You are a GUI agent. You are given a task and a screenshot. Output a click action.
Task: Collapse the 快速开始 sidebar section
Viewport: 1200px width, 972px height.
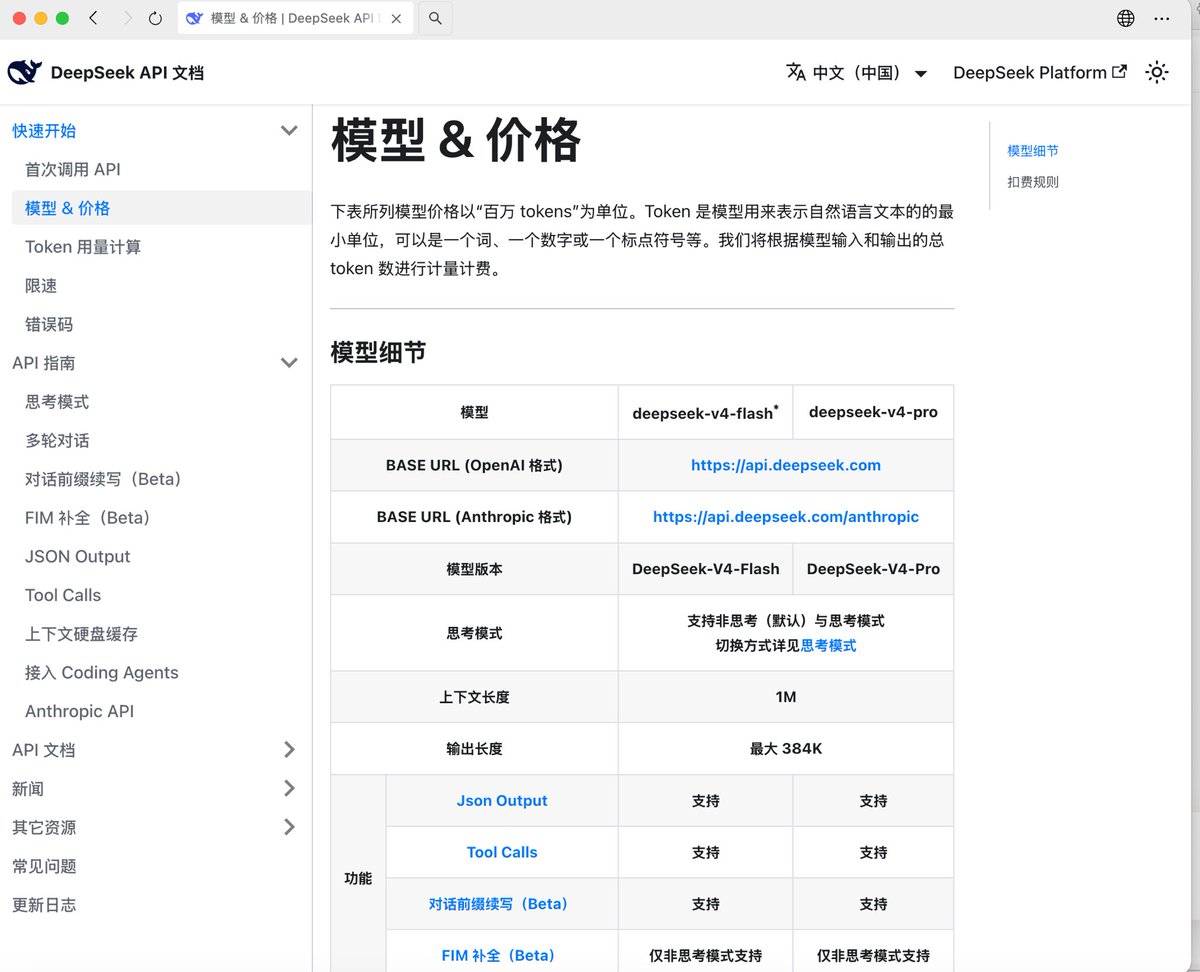pos(289,130)
